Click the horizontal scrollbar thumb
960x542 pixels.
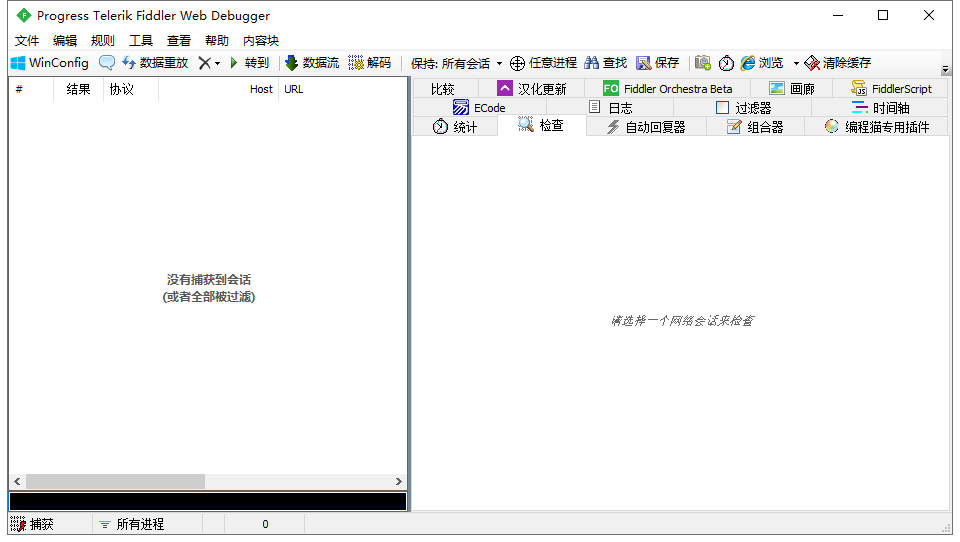(115, 481)
